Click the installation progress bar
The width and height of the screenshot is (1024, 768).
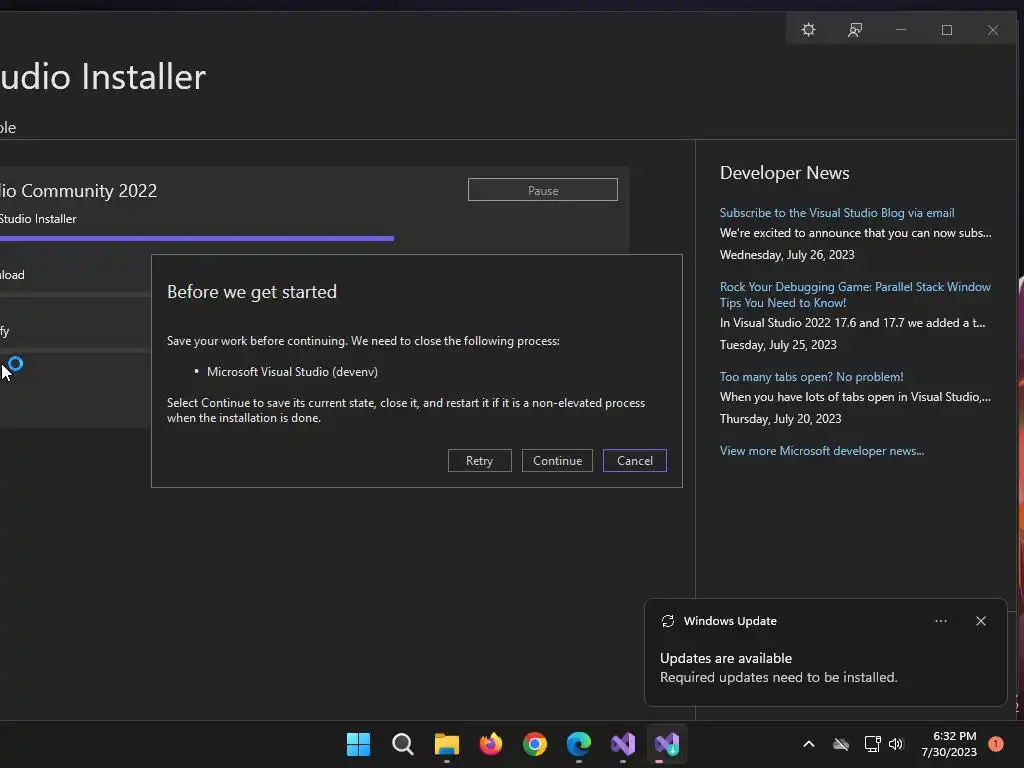click(x=197, y=238)
